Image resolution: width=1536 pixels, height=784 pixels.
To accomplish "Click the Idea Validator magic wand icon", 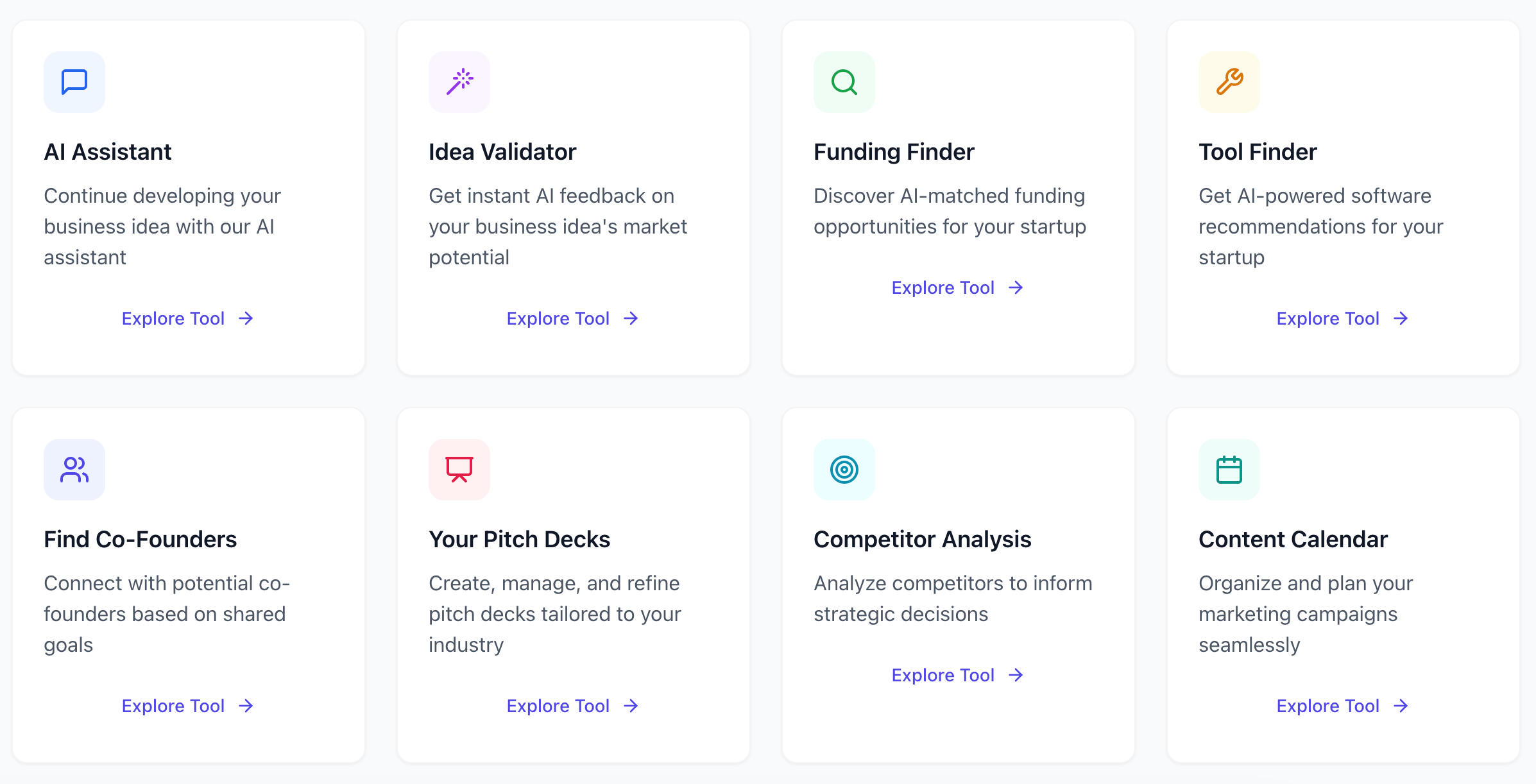I will (x=459, y=82).
